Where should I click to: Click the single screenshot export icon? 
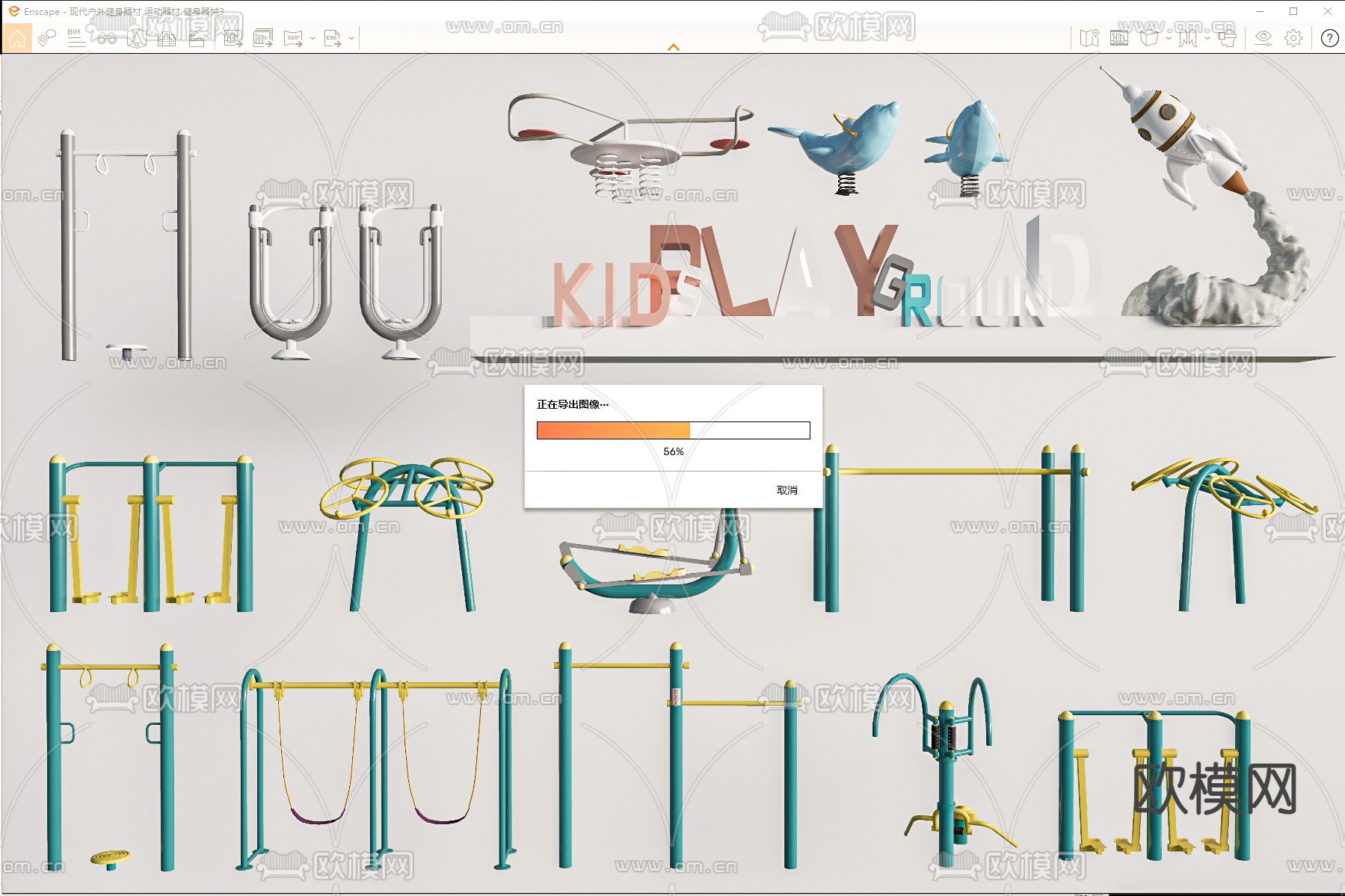[233, 38]
